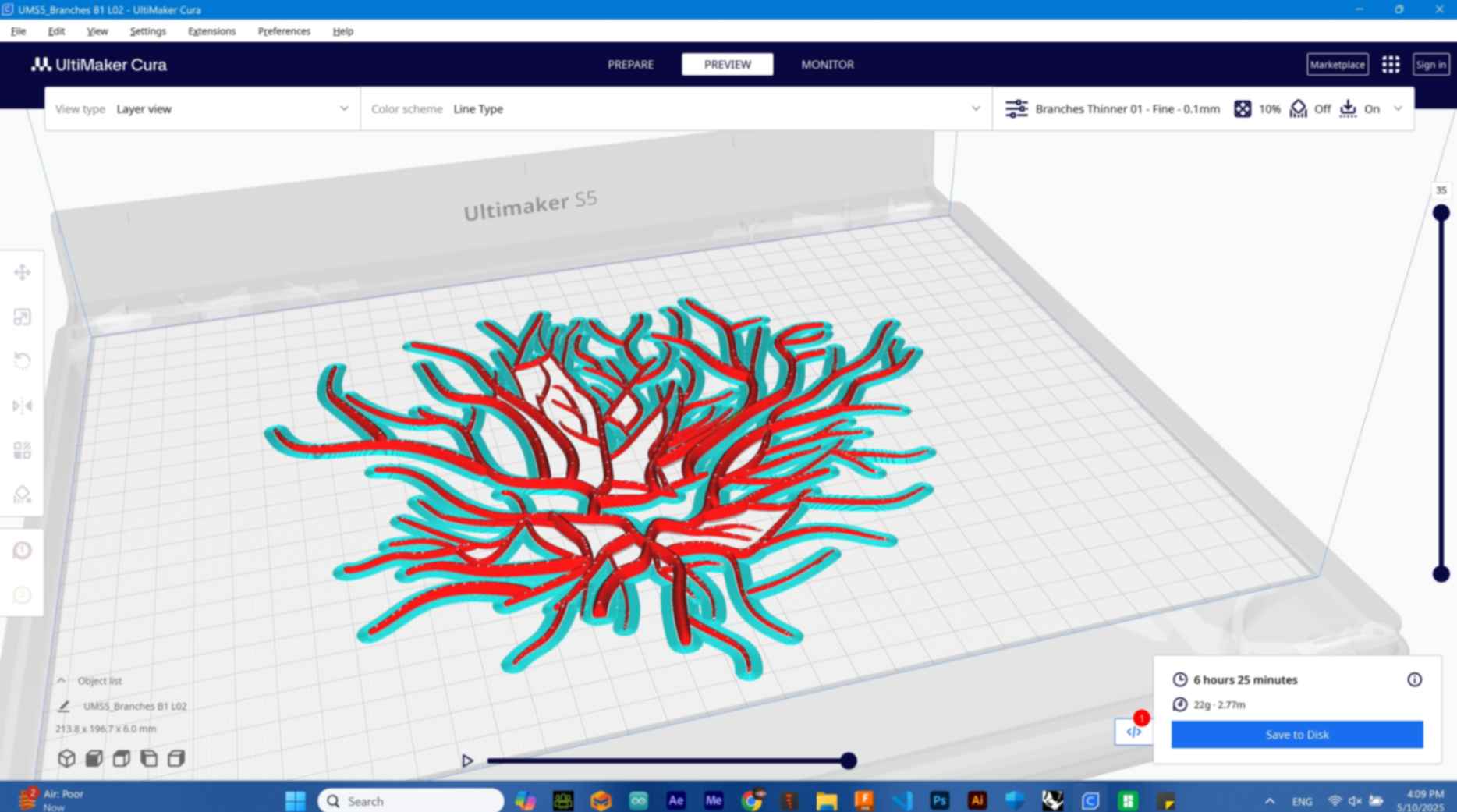Open the Preferences menu
This screenshot has width=1457, height=812.
284,31
